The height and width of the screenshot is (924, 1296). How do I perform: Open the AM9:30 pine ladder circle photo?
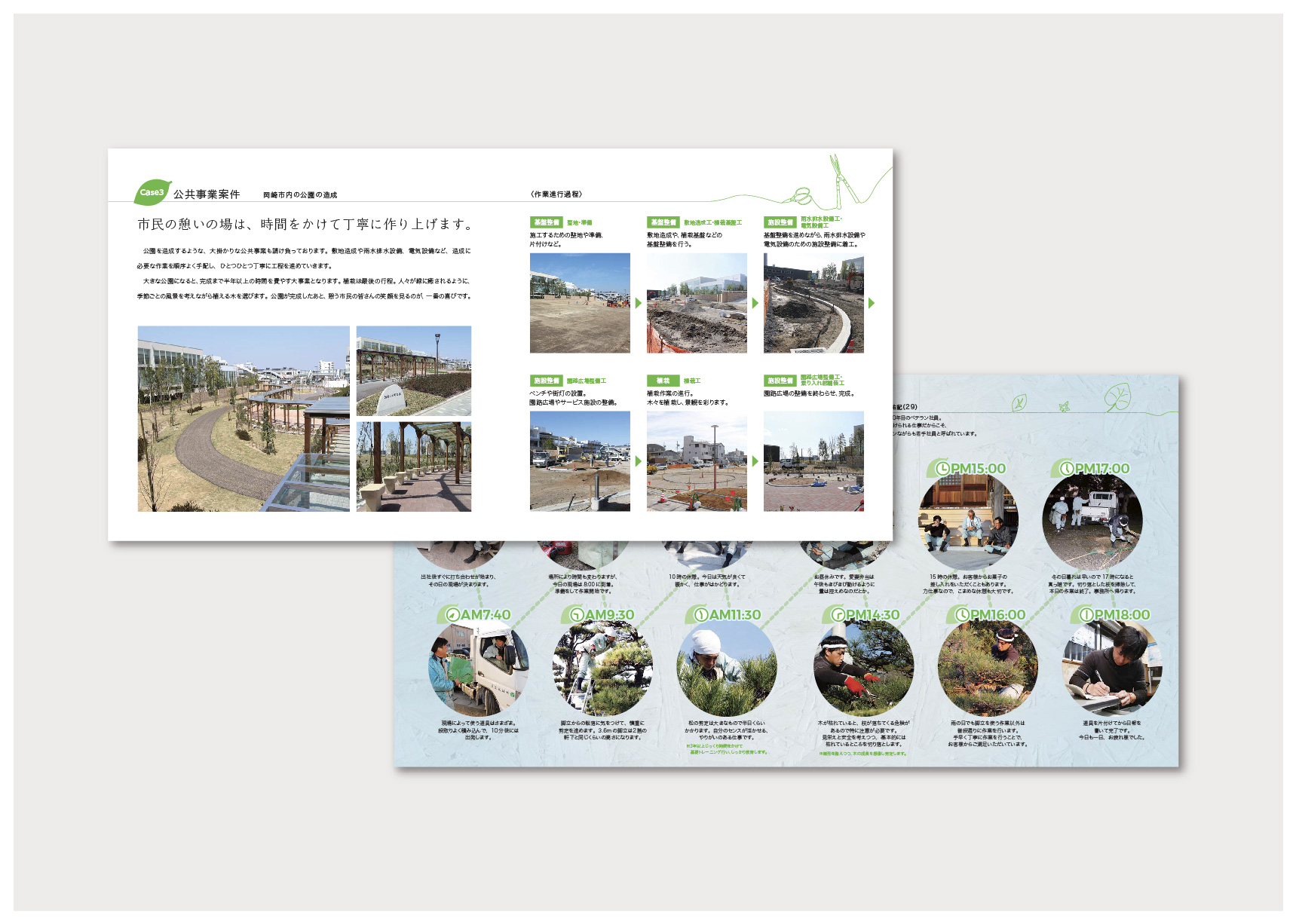pos(603,666)
